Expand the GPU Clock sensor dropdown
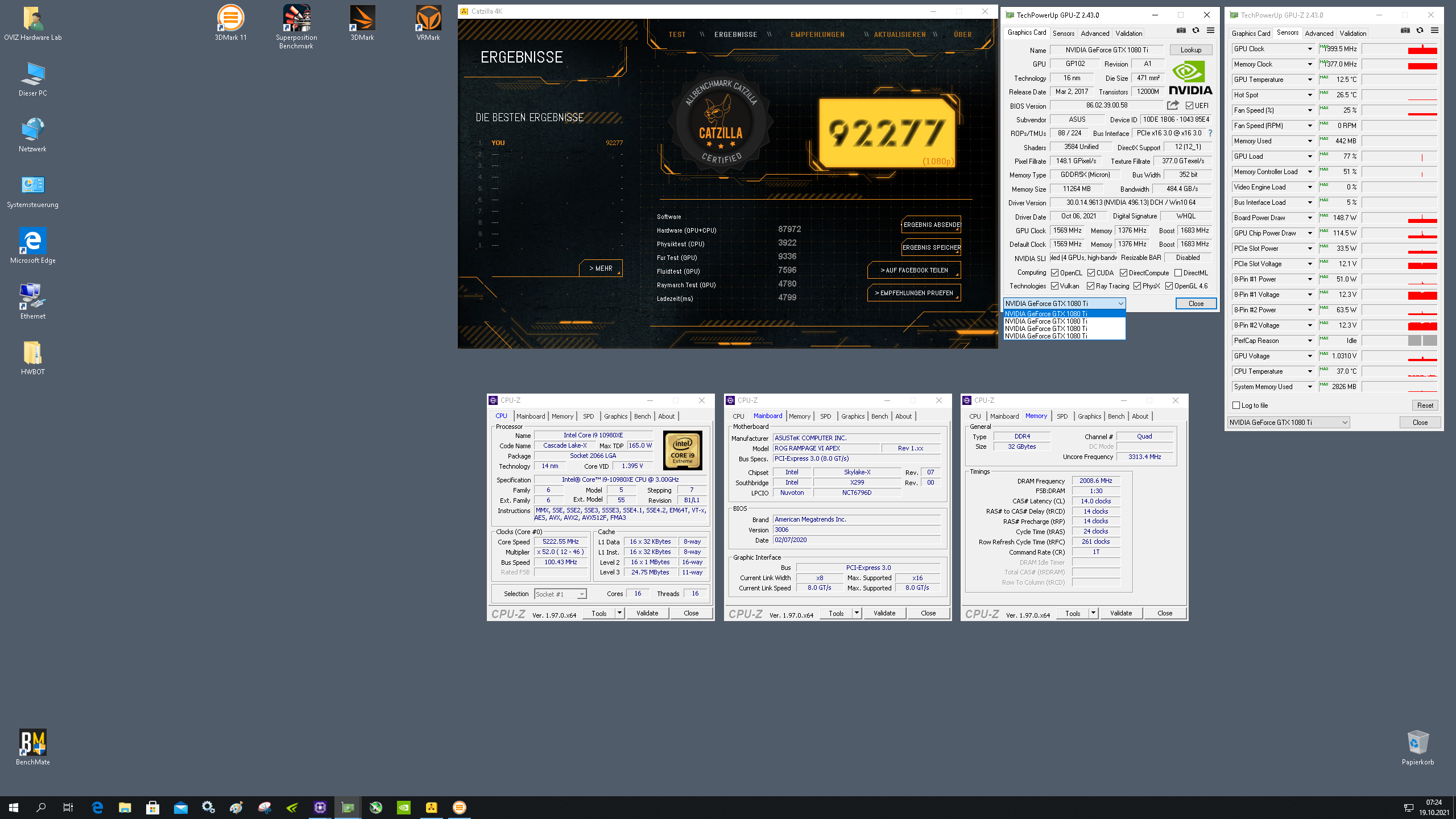The width and height of the screenshot is (1456, 819). point(1310,49)
